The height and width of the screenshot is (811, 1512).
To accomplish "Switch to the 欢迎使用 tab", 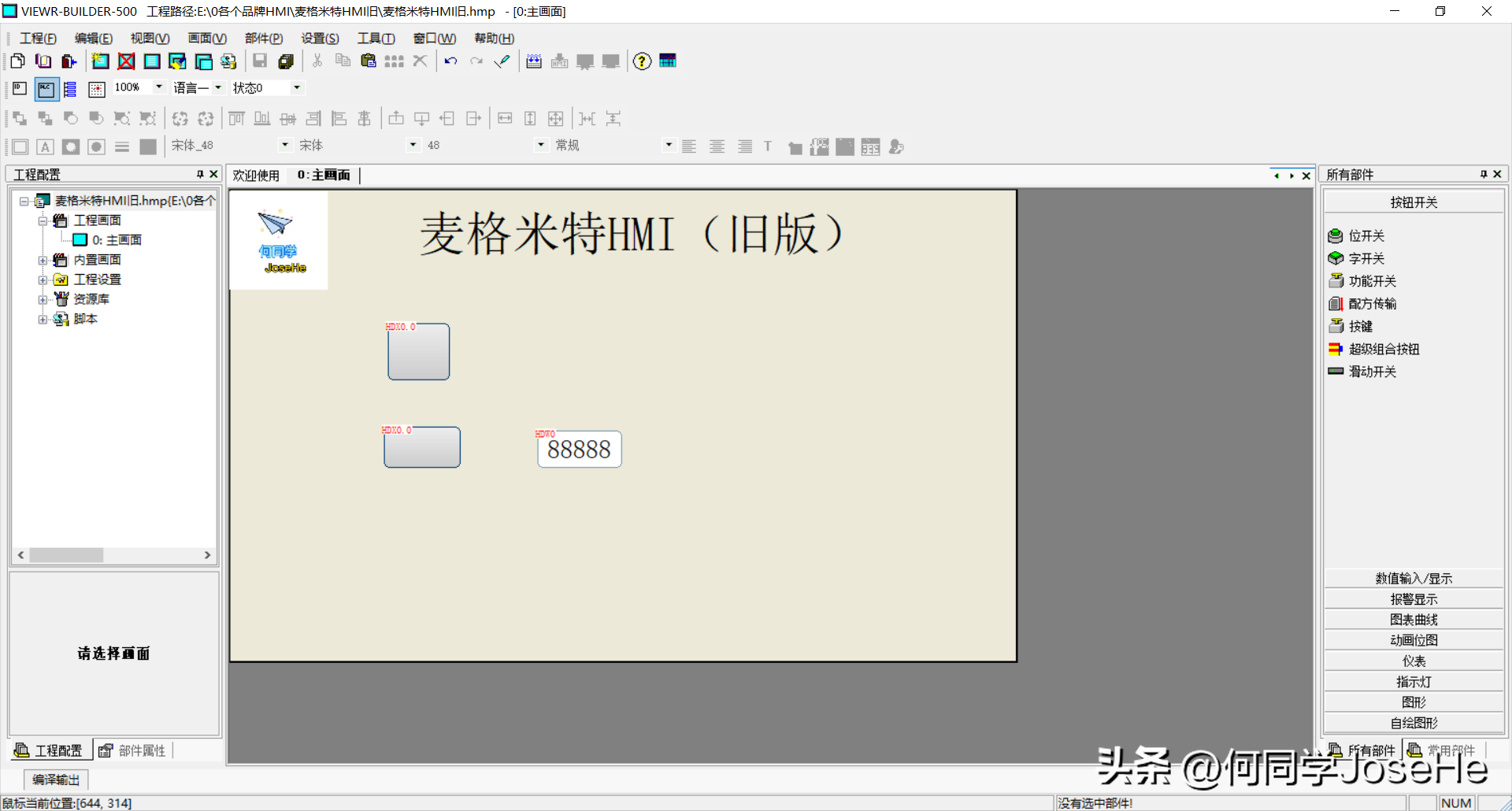I will [x=256, y=176].
